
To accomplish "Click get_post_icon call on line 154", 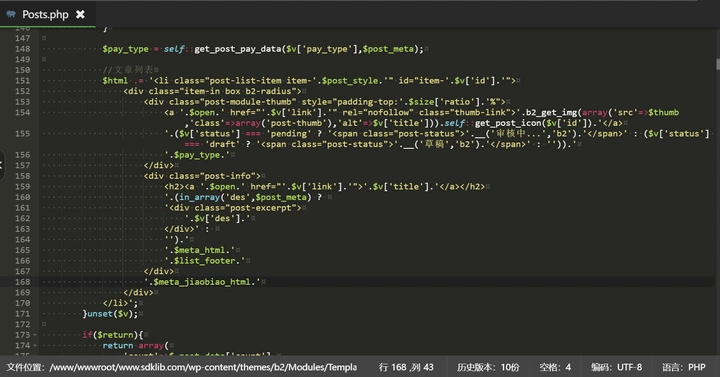I will (508, 123).
